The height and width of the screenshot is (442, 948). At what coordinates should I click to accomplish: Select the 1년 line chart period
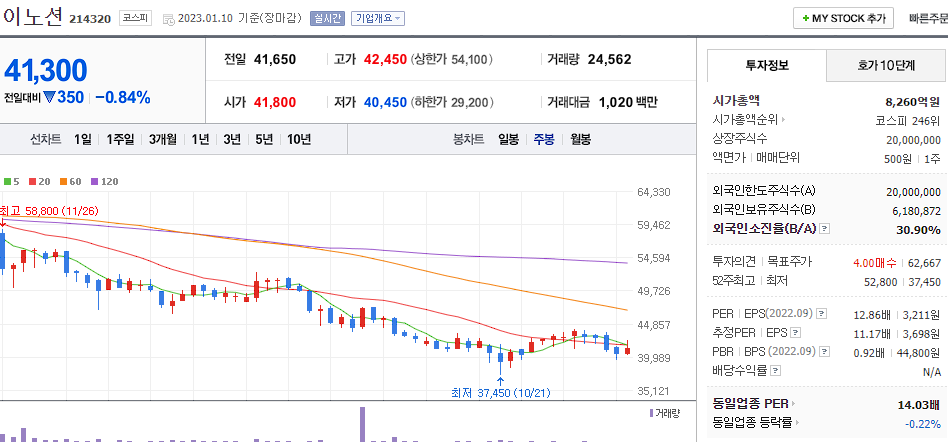200,140
